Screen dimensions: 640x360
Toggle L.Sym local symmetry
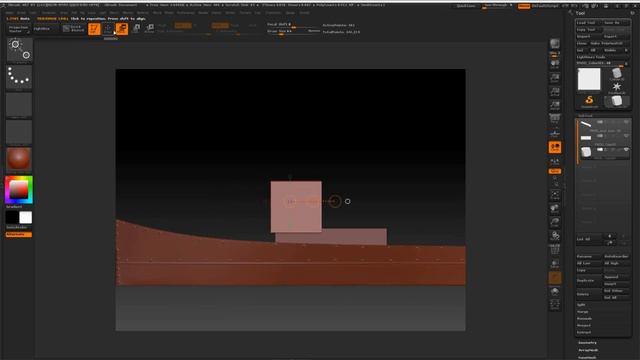point(555,162)
